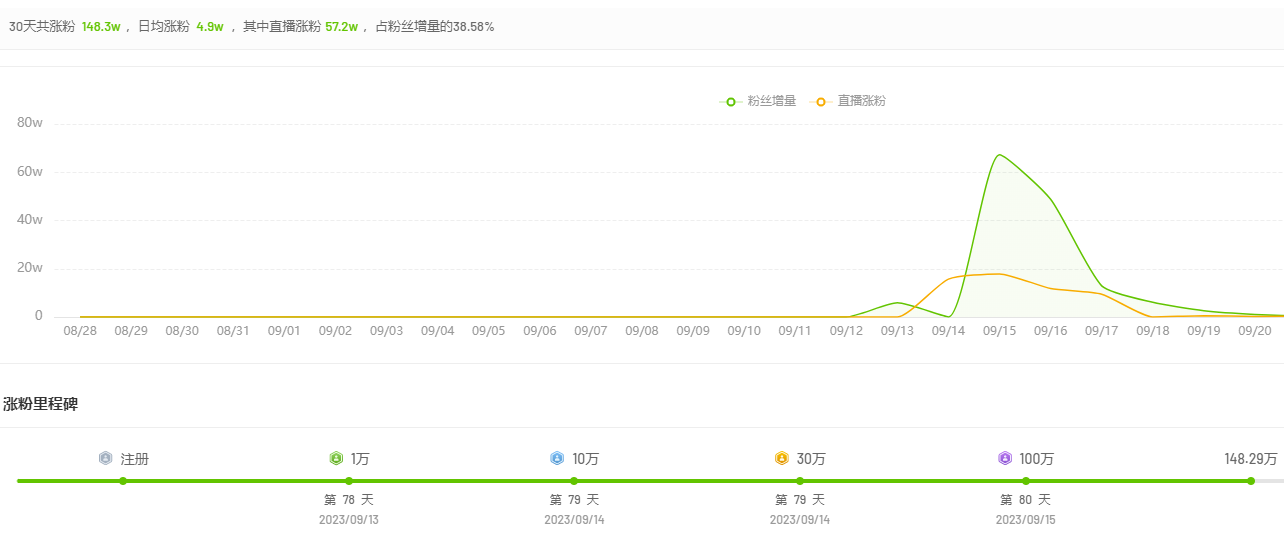Select the 注册 point on milestone bar
The height and width of the screenshot is (542, 1284).
(x=123, y=481)
